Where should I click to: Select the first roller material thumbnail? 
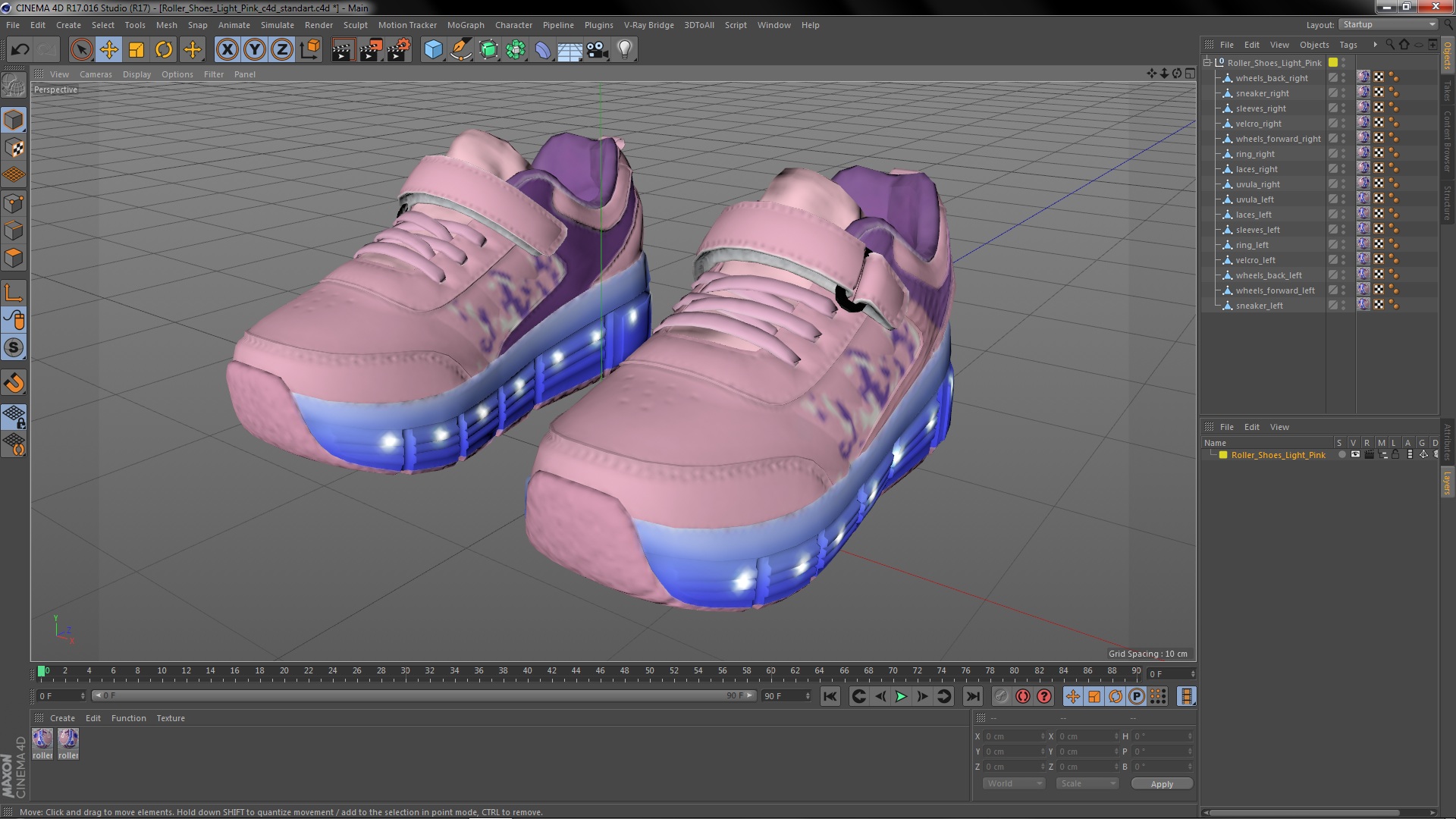pos(42,739)
